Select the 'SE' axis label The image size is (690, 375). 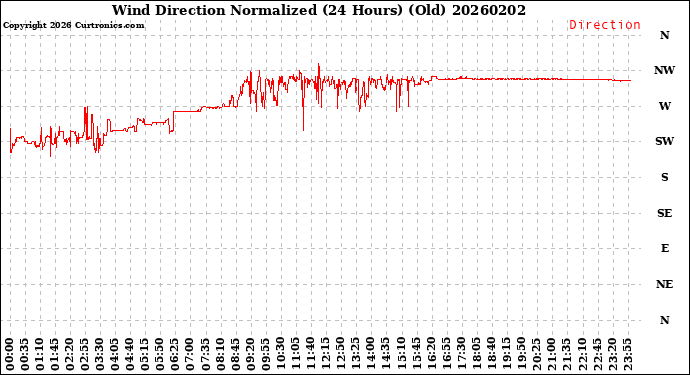tap(664, 213)
